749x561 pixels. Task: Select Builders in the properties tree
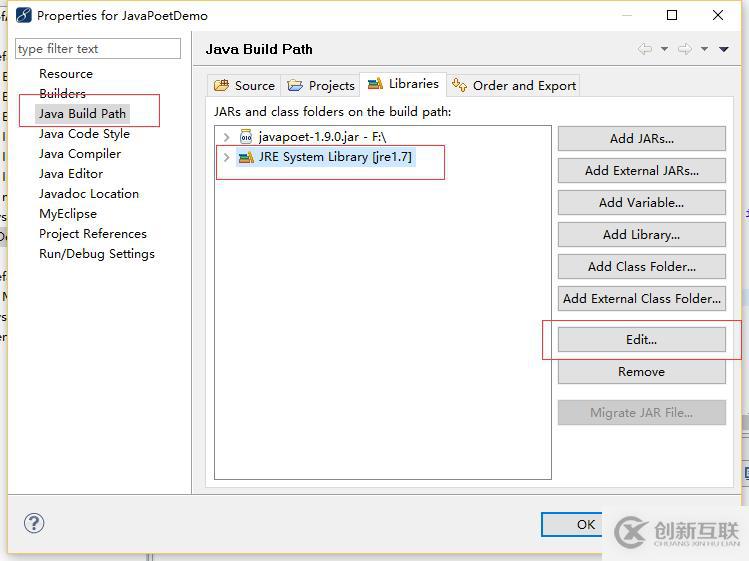[x=63, y=94]
